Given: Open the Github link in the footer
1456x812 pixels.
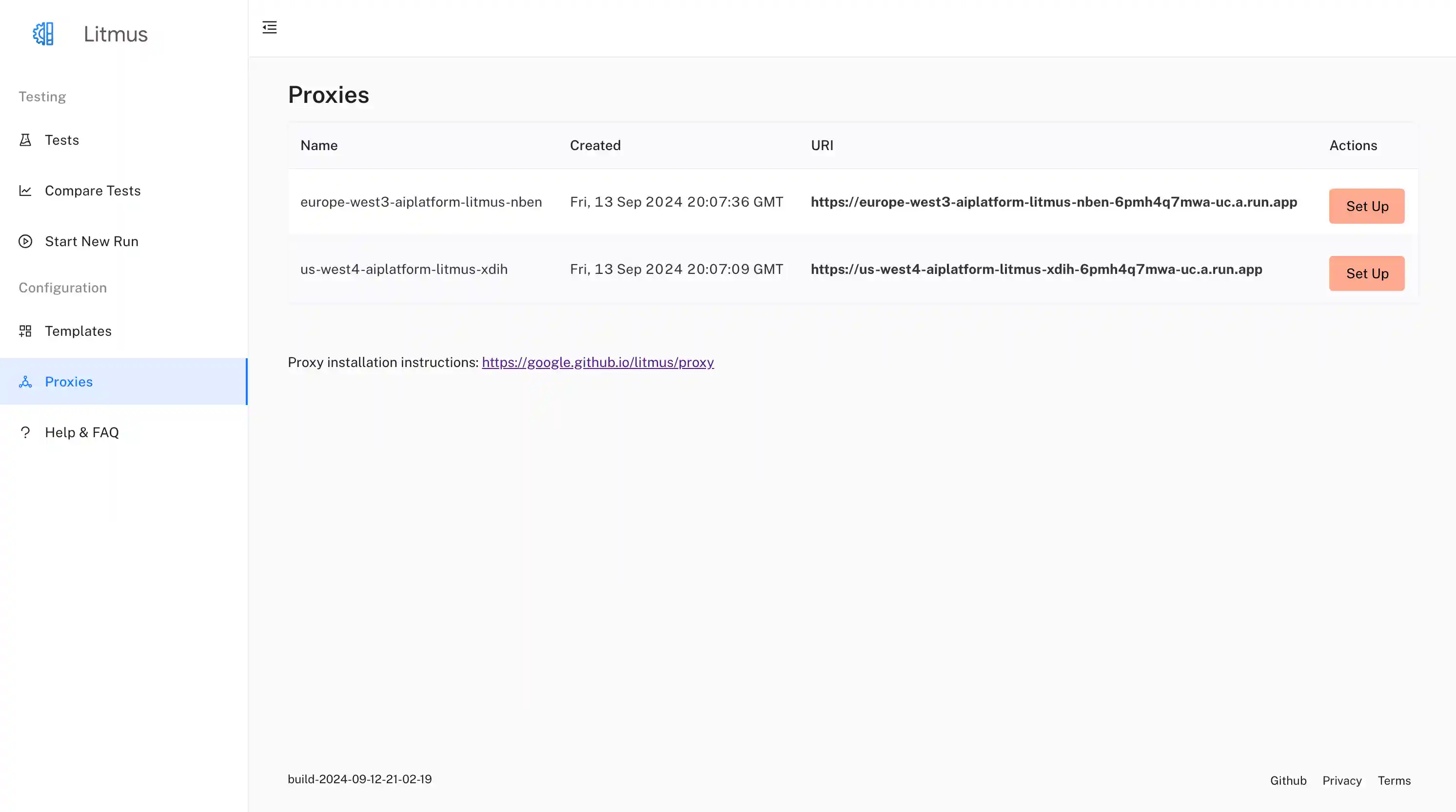Looking at the screenshot, I should click(1288, 780).
